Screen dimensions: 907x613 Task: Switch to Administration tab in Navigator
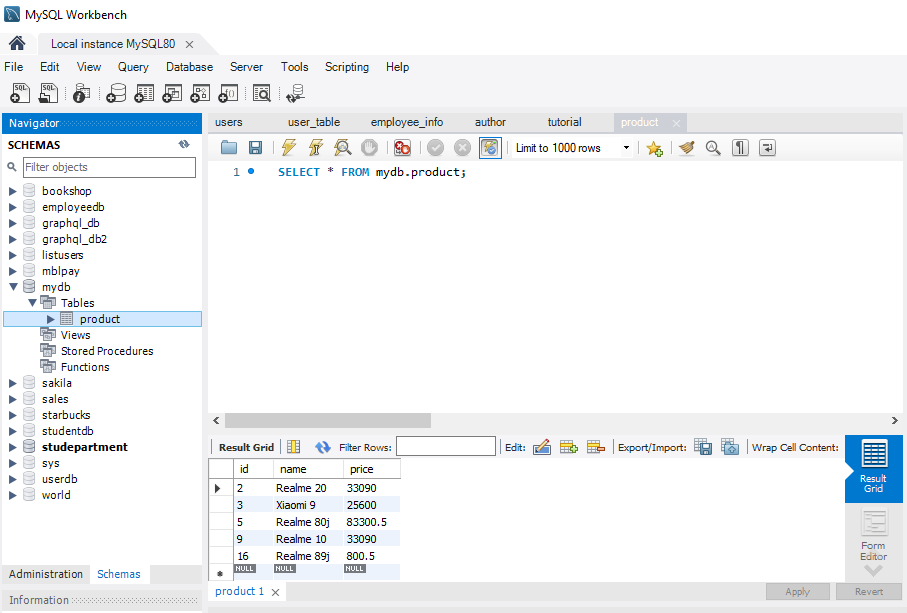click(46, 574)
